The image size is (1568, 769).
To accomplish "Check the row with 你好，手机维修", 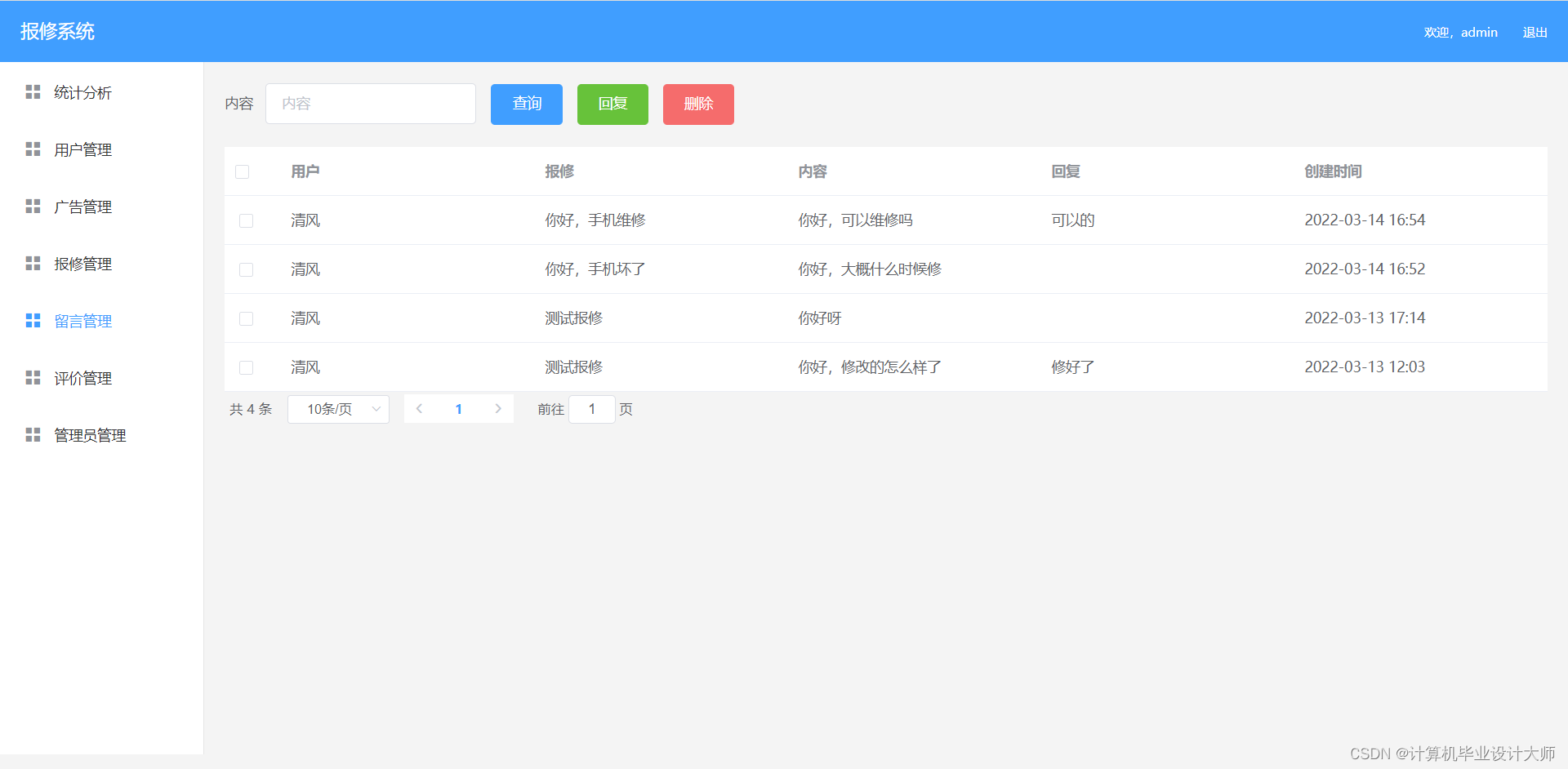I will pos(246,220).
